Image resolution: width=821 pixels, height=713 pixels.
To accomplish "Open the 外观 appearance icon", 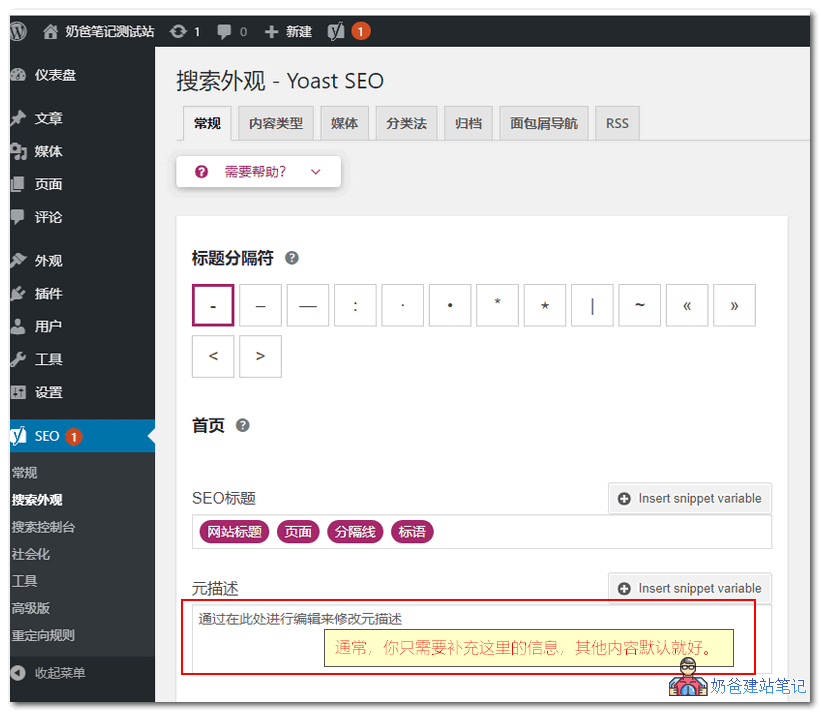I will tap(17, 260).
